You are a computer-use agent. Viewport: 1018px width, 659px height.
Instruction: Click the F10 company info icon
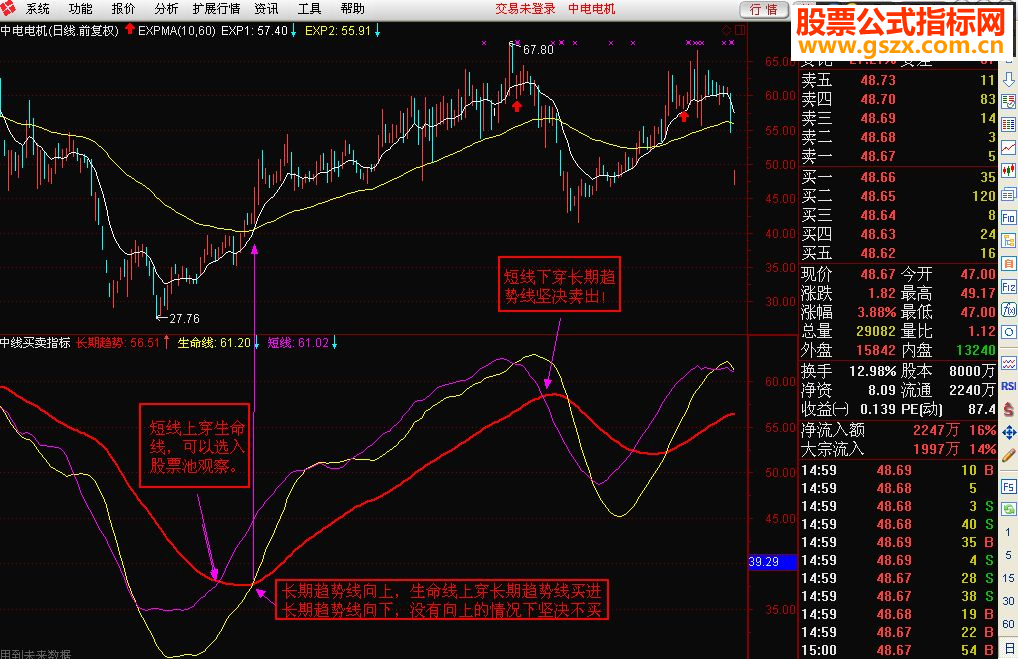[1008, 218]
